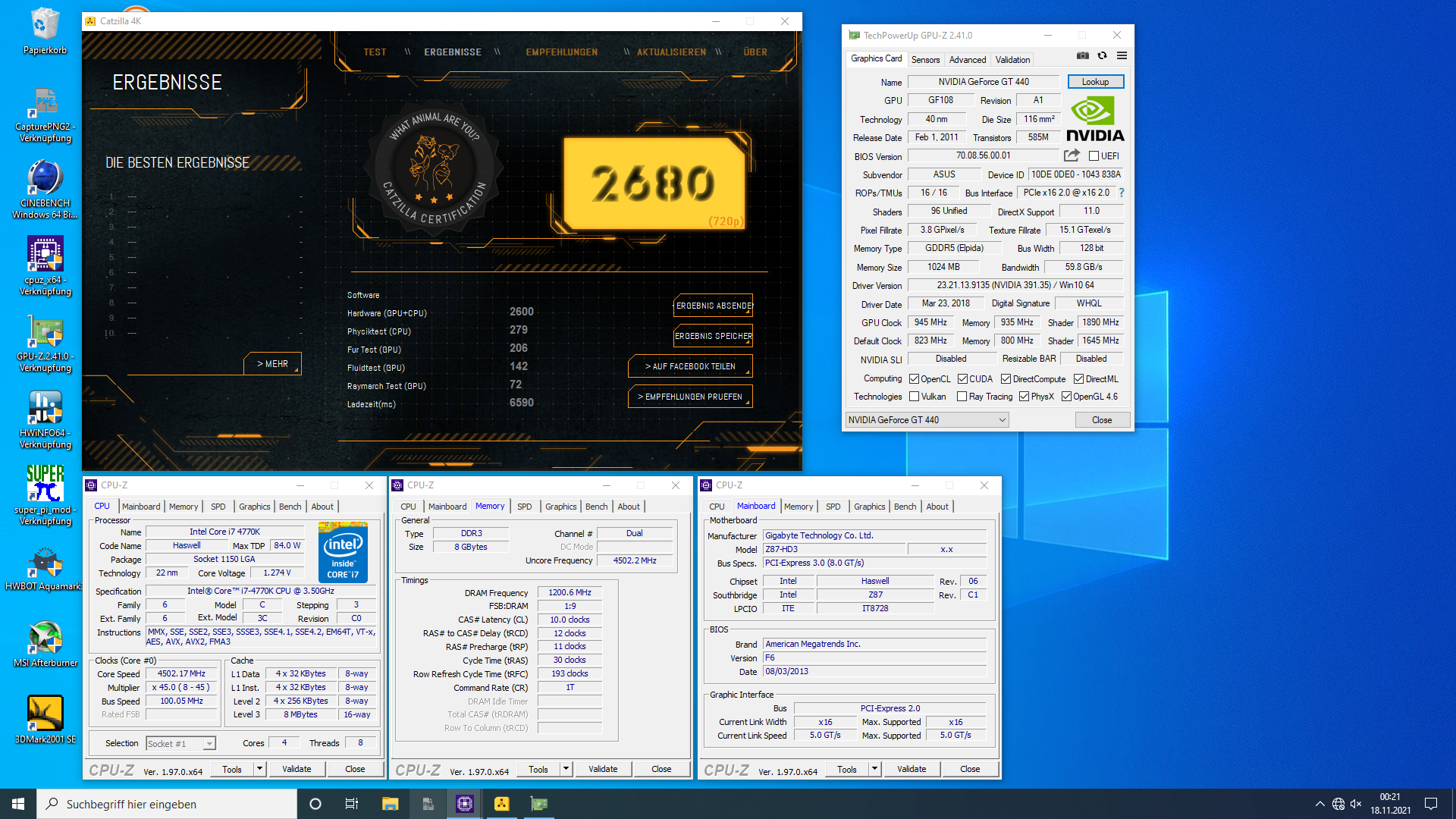Image resolution: width=1456 pixels, height=819 pixels.
Task: Select CPU-Z taskbar icon
Action: 464,804
